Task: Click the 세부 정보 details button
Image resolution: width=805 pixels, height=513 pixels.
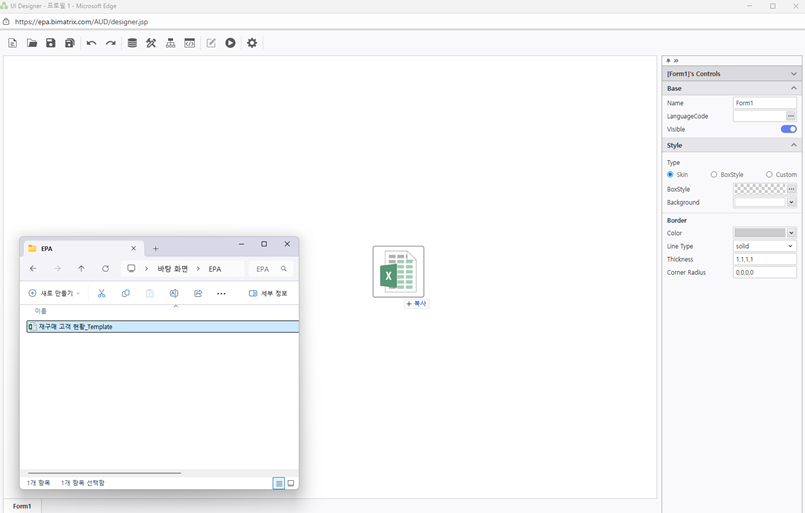Action: pyautogui.click(x=268, y=293)
